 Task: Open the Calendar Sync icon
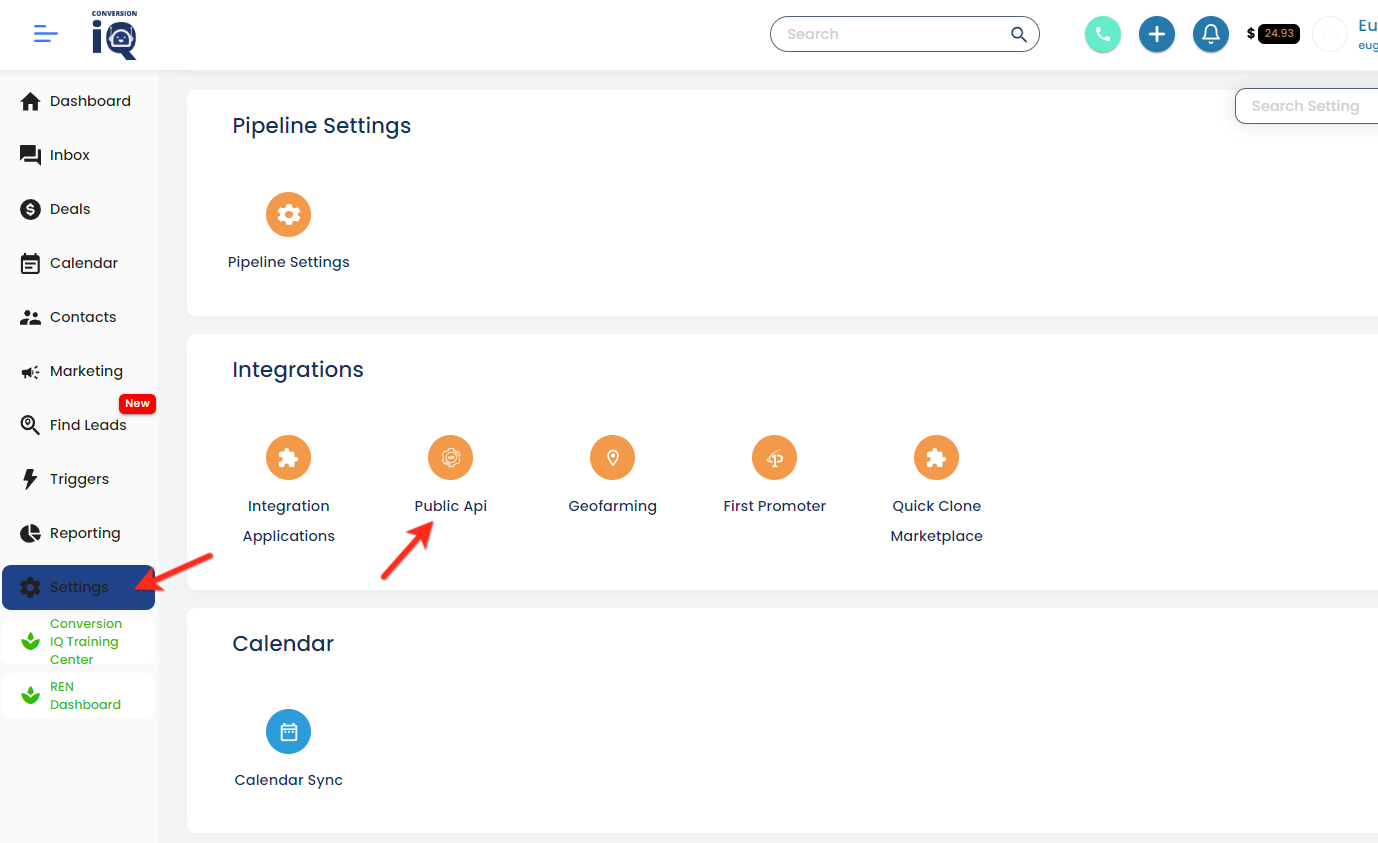pyautogui.click(x=289, y=732)
